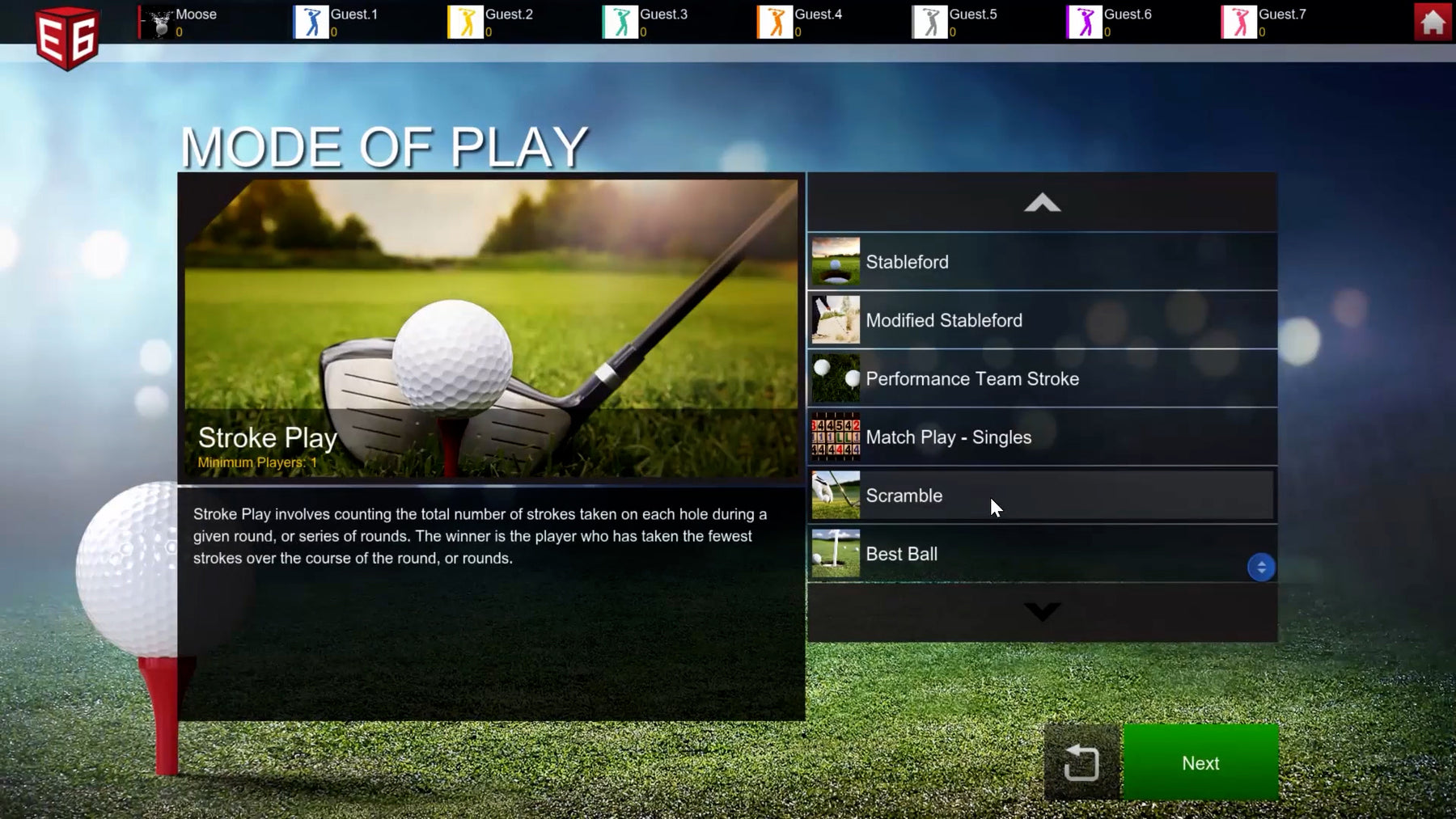The image size is (1456, 819).
Task: Click the blue up-down scroll handle
Action: [x=1261, y=567]
